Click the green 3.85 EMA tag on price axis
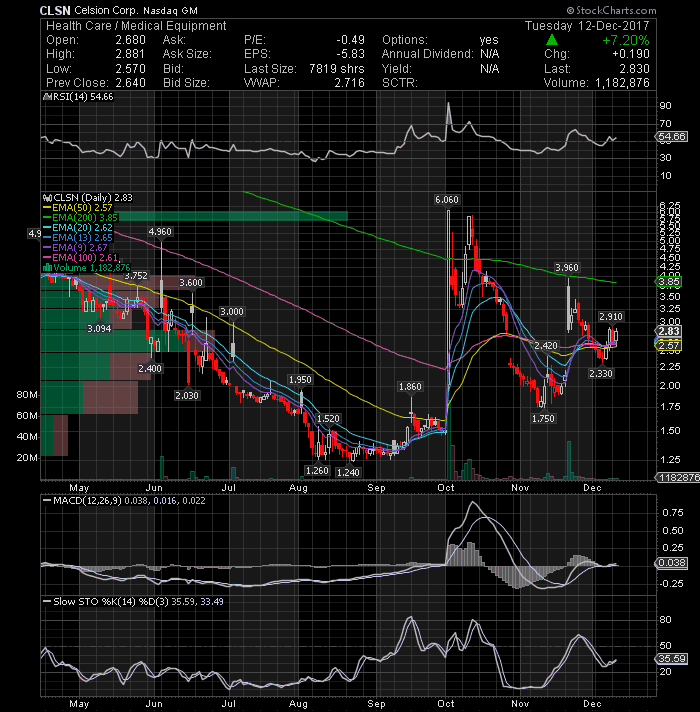 [669, 282]
